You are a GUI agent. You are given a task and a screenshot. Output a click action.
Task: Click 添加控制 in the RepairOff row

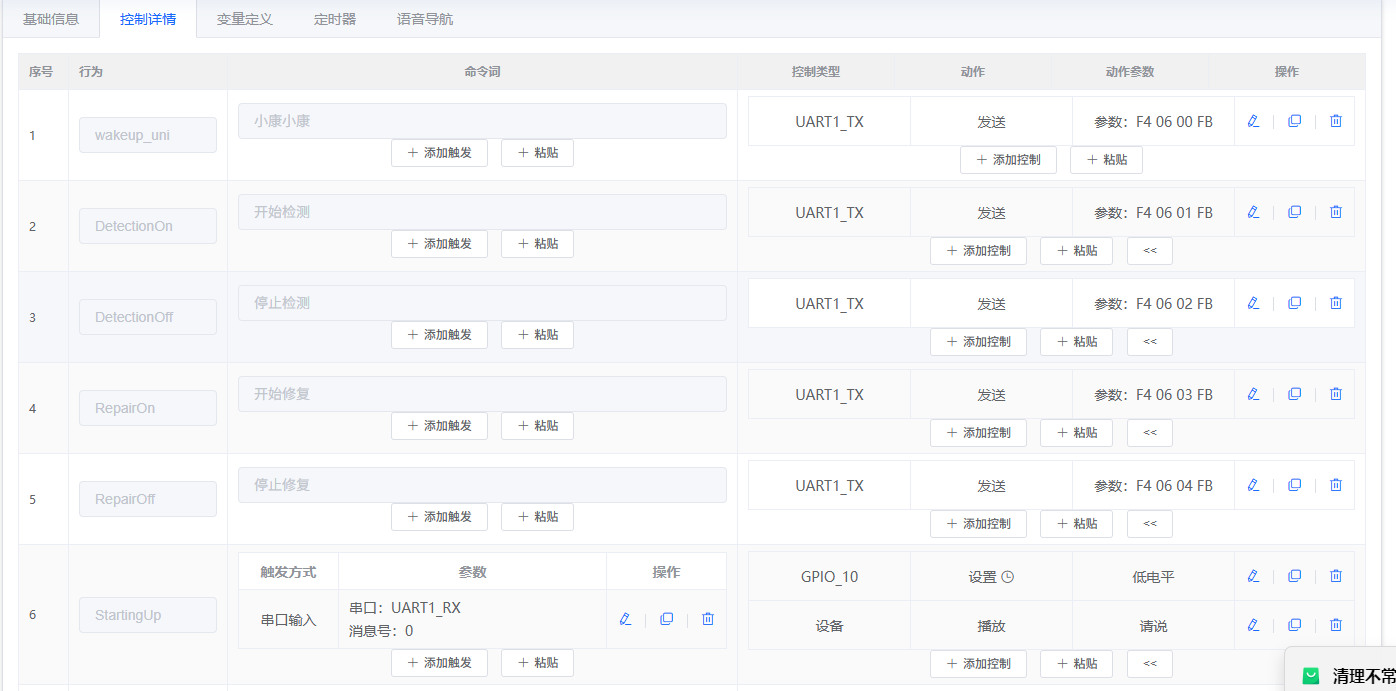tap(978, 523)
